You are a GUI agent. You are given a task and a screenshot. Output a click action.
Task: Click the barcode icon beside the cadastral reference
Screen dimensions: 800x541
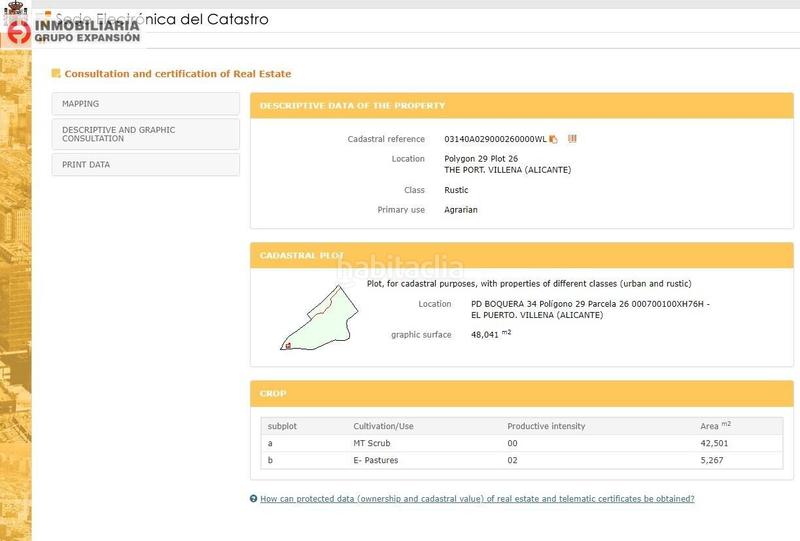(x=572, y=139)
